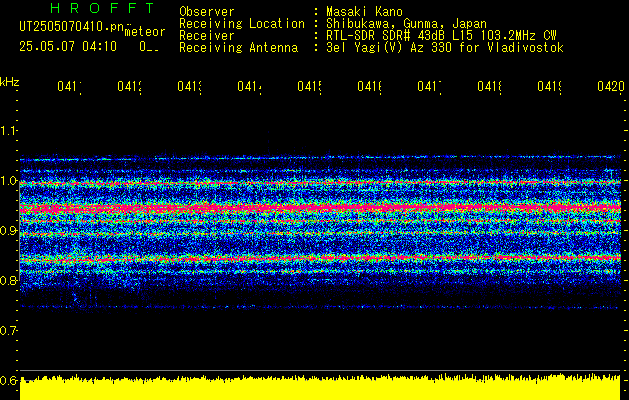Image resolution: width=629 pixels, height=400 pixels.
Task: Click the 'meteor' label
Action: [145, 32]
